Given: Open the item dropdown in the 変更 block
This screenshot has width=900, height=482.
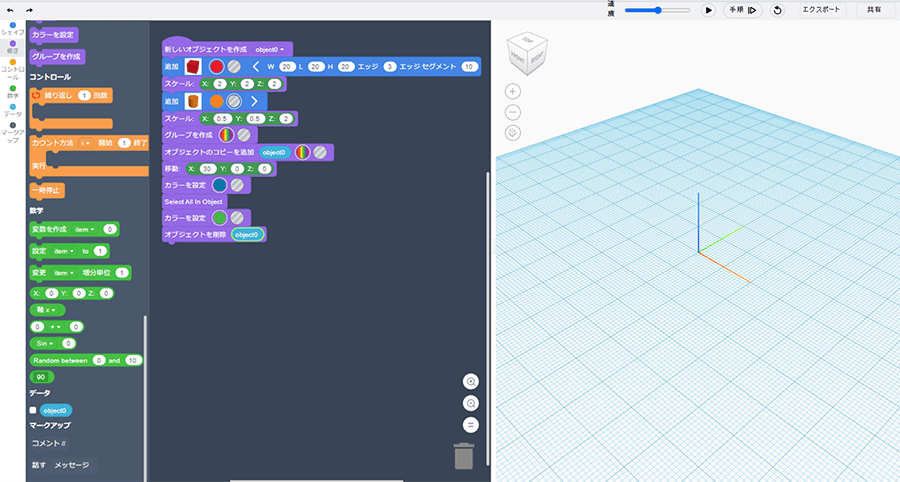Looking at the screenshot, I should tap(64, 273).
